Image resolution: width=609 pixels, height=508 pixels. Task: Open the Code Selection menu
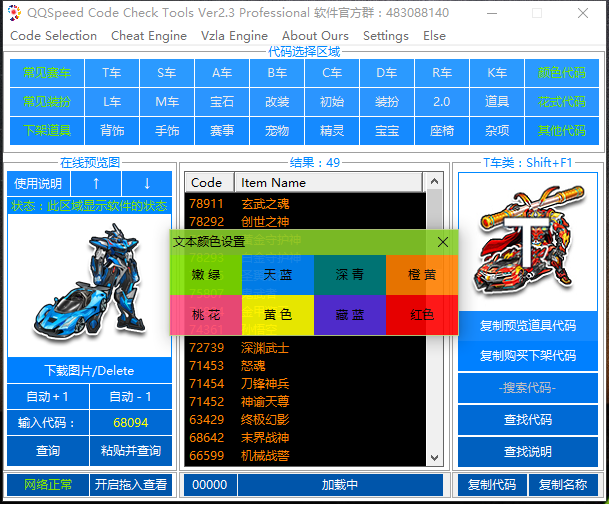pos(54,36)
